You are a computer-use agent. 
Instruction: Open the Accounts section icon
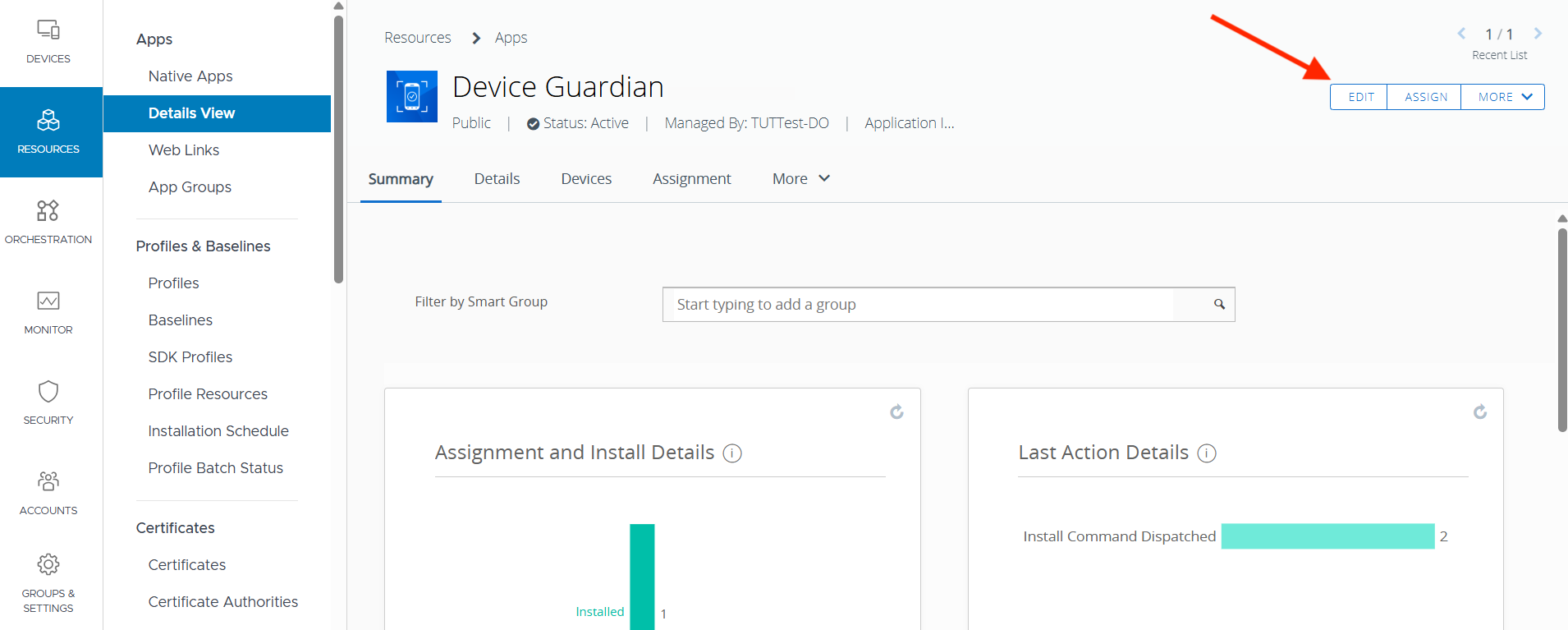[x=48, y=481]
